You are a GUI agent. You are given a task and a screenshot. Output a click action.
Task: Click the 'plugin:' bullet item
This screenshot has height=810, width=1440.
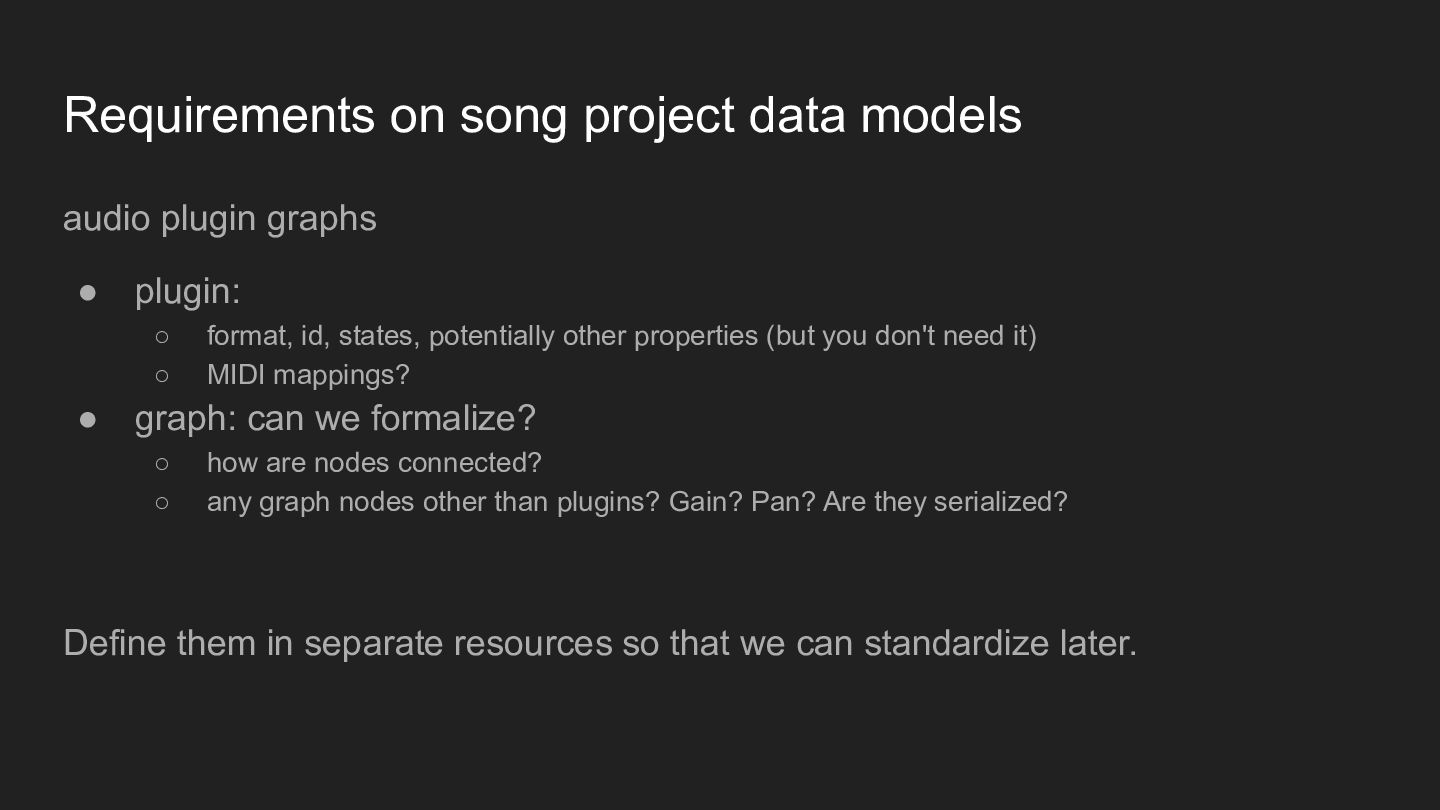tap(188, 291)
